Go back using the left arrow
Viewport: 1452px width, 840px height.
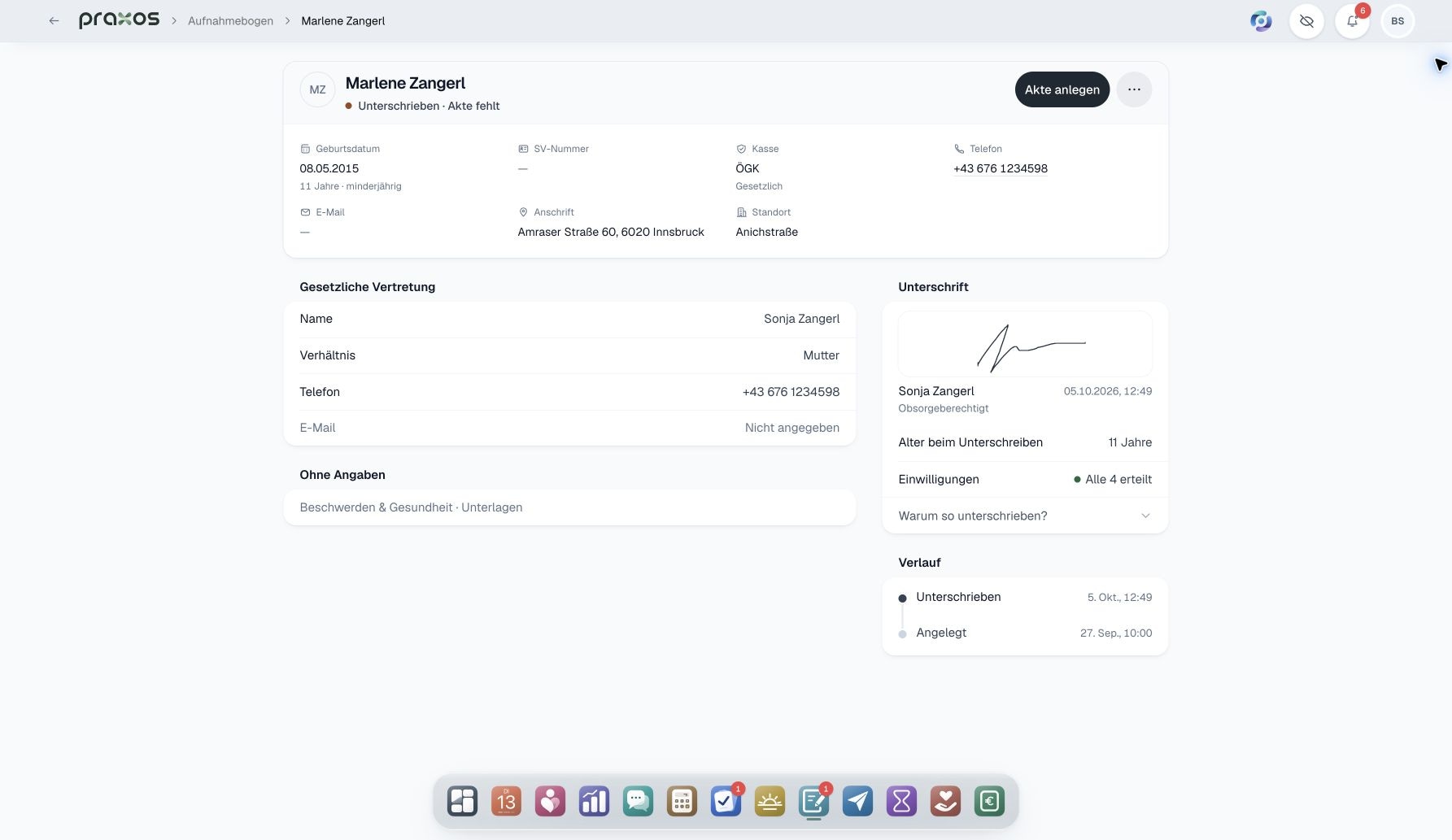(54, 21)
